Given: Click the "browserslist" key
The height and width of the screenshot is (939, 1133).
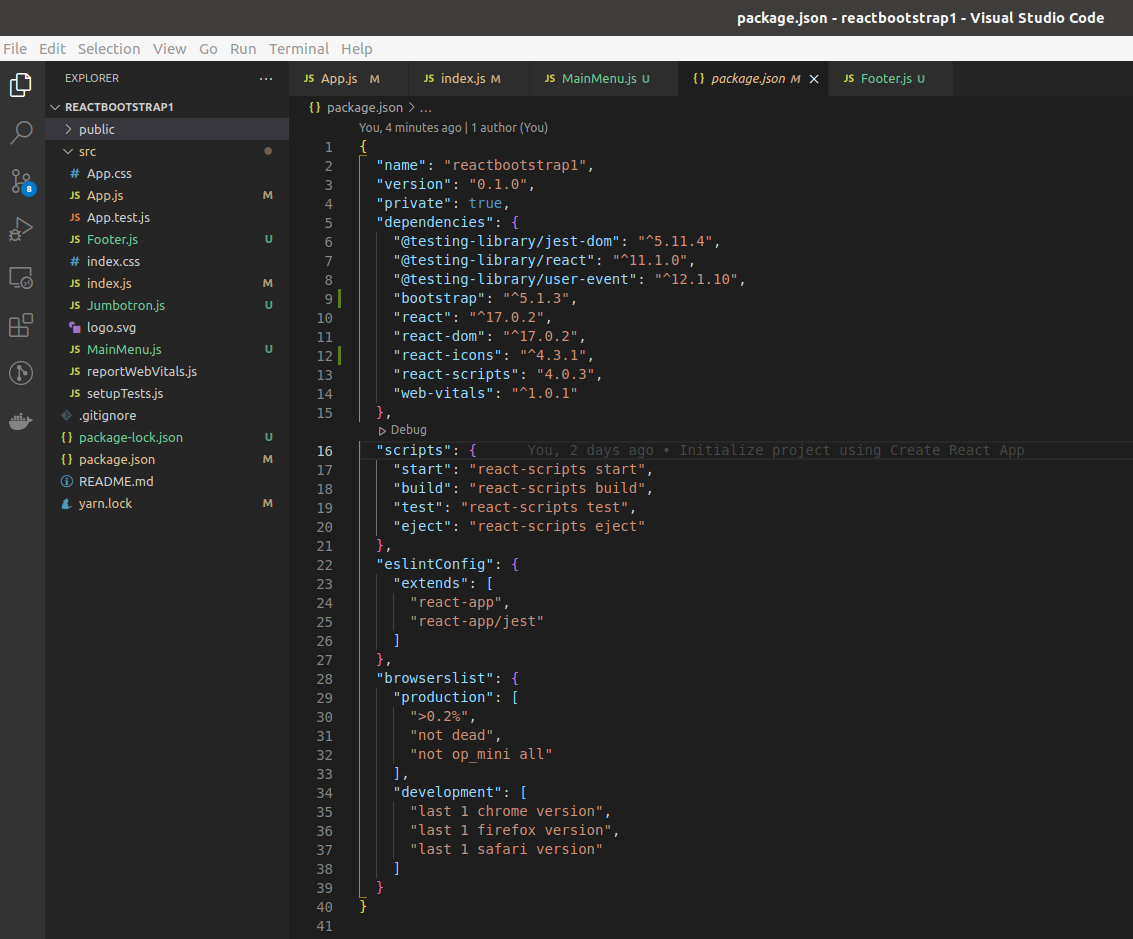Looking at the screenshot, I should (435, 678).
